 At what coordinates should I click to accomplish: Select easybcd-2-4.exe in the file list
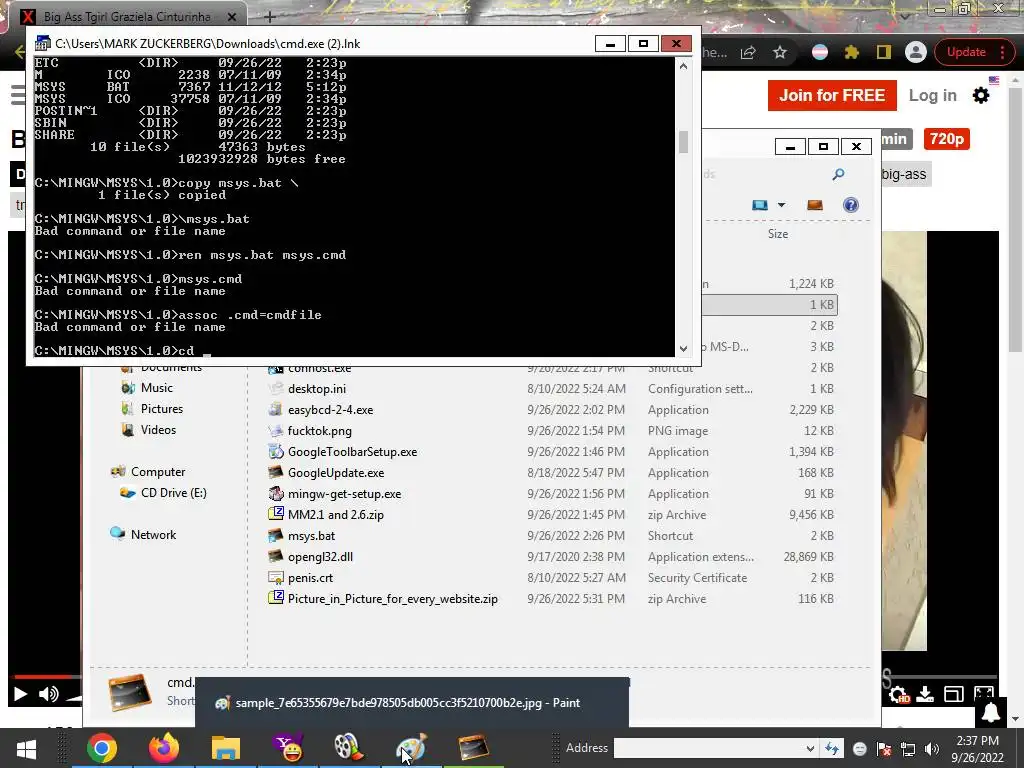point(330,409)
